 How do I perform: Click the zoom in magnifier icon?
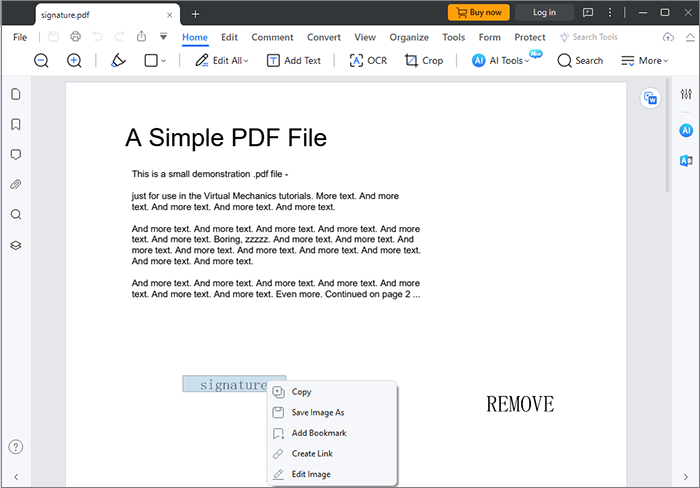point(74,61)
